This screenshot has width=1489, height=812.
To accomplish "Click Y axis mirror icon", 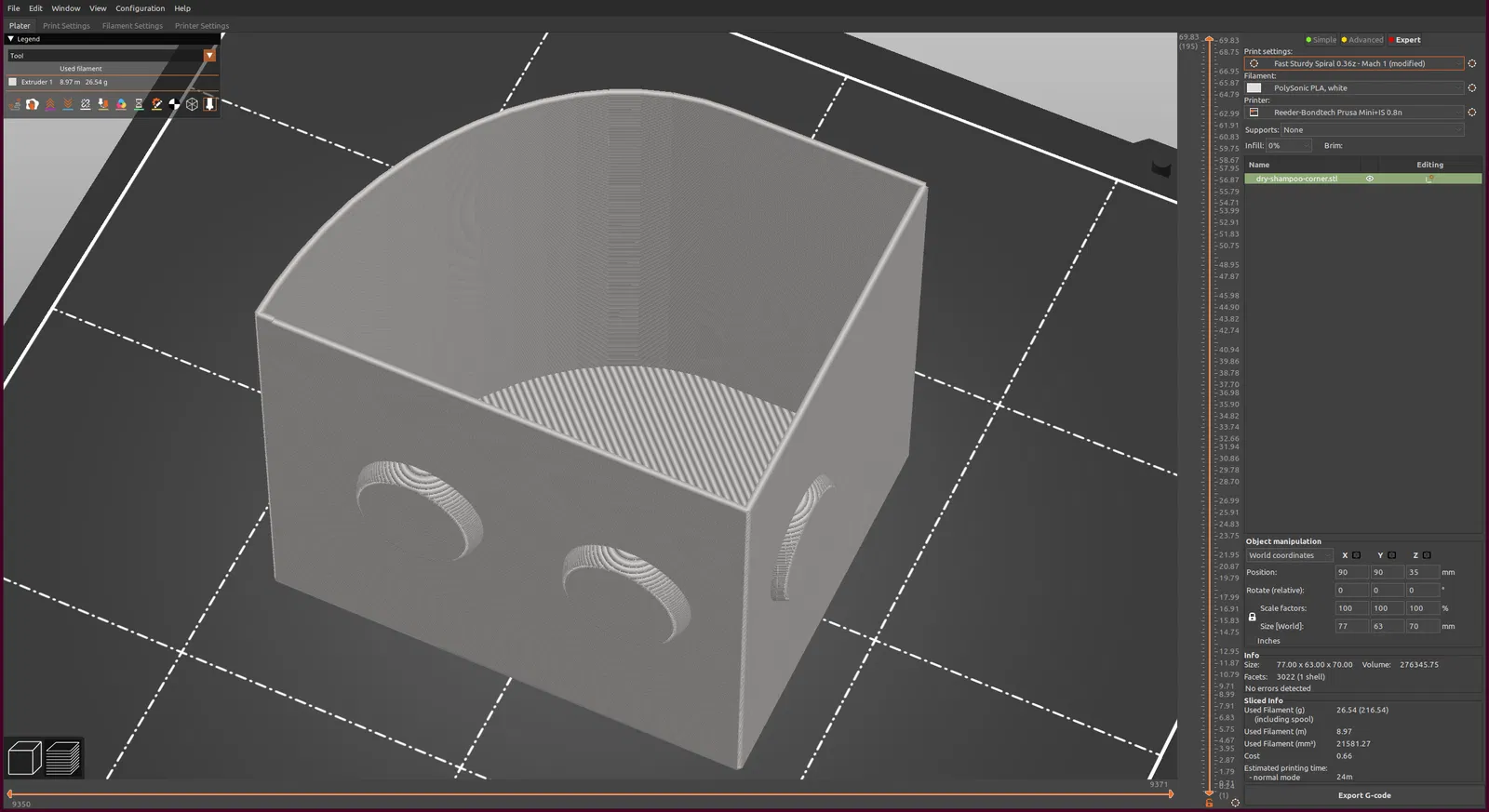I will pos(1391,555).
